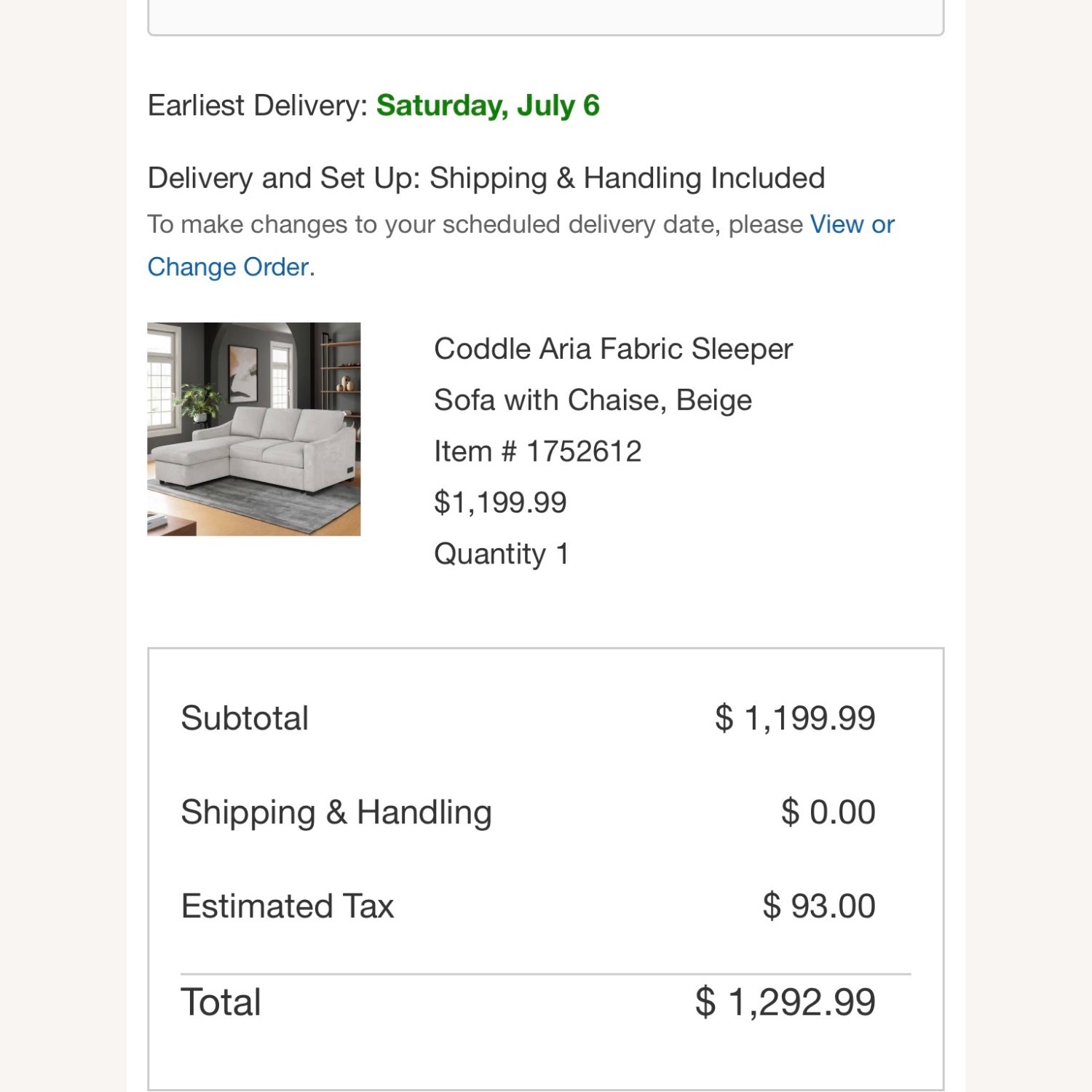Image resolution: width=1092 pixels, height=1092 pixels.
Task: Select the sofa product thumbnail image
Action: point(253,430)
